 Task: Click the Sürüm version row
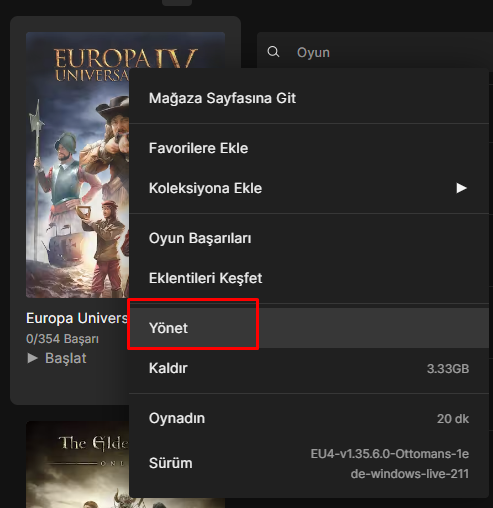pyautogui.click(x=309, y=463)
